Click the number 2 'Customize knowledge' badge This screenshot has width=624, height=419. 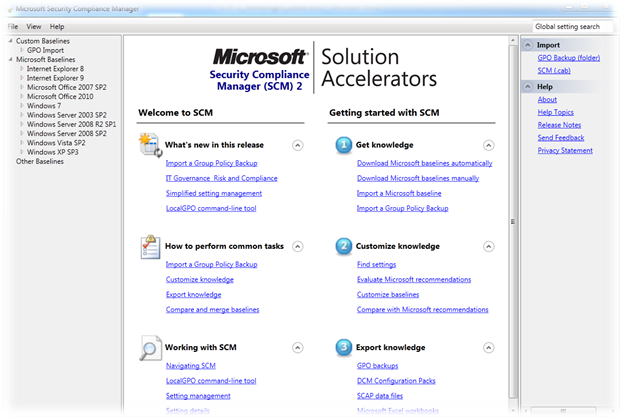click(x=342, y=246)
